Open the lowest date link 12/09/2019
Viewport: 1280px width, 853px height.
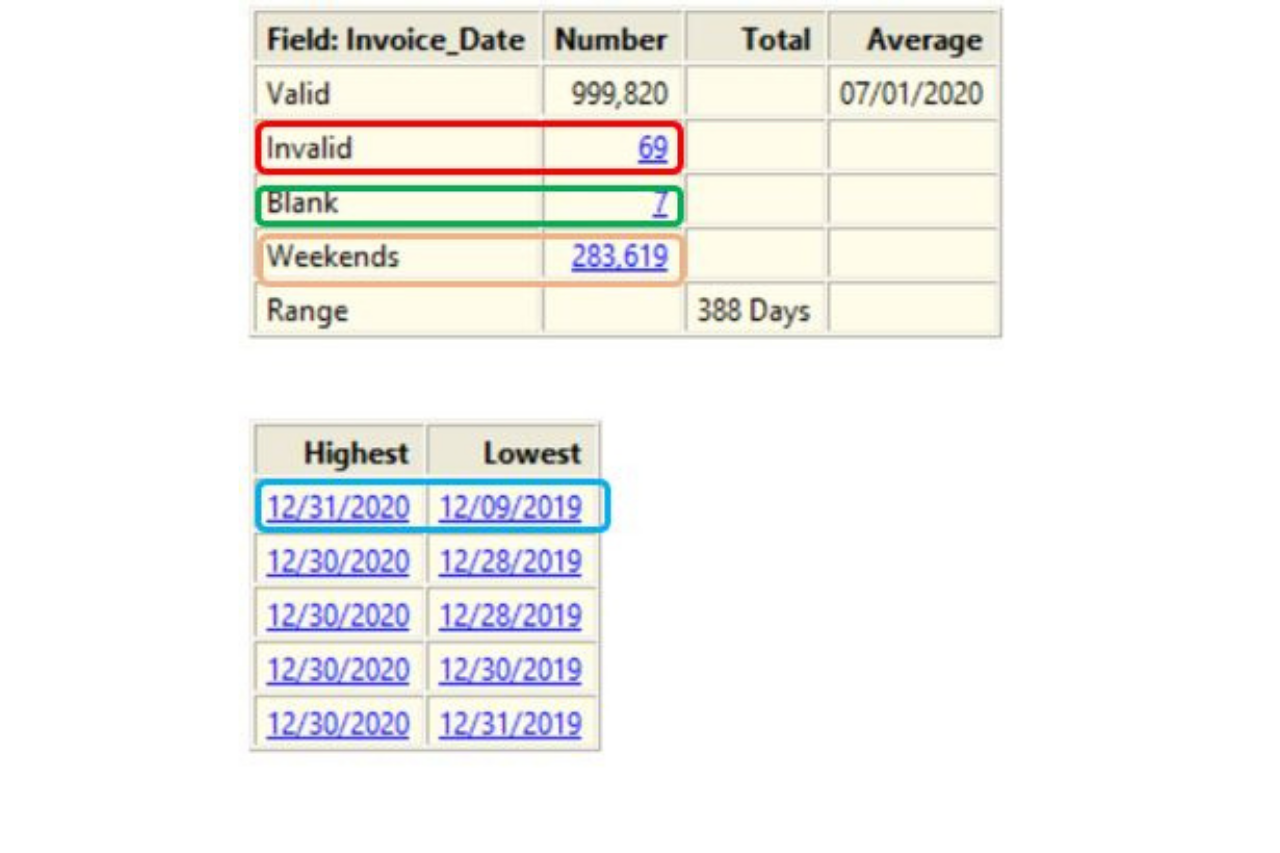510,508
